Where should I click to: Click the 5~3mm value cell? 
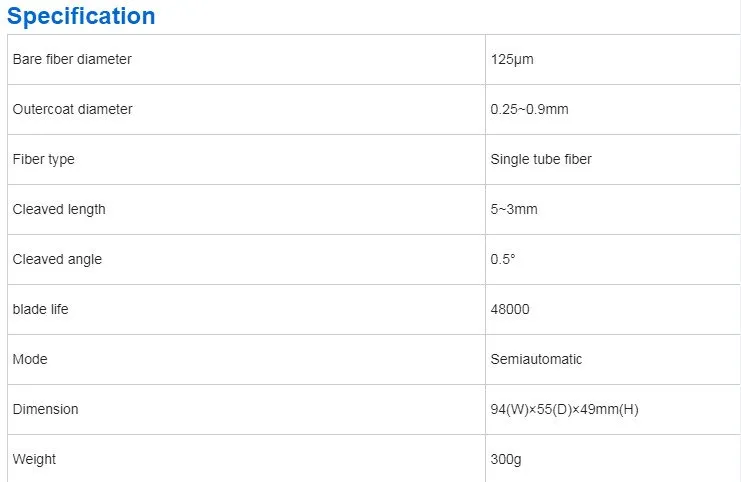(x=515, y=209)
